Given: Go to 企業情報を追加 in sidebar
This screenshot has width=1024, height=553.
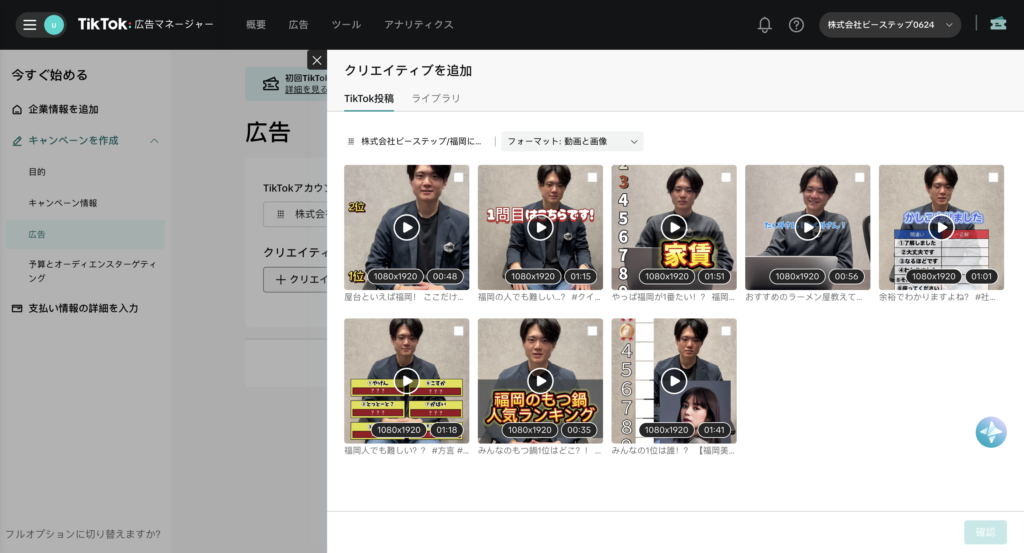Looking at the screenshot, I should (63, 110).
